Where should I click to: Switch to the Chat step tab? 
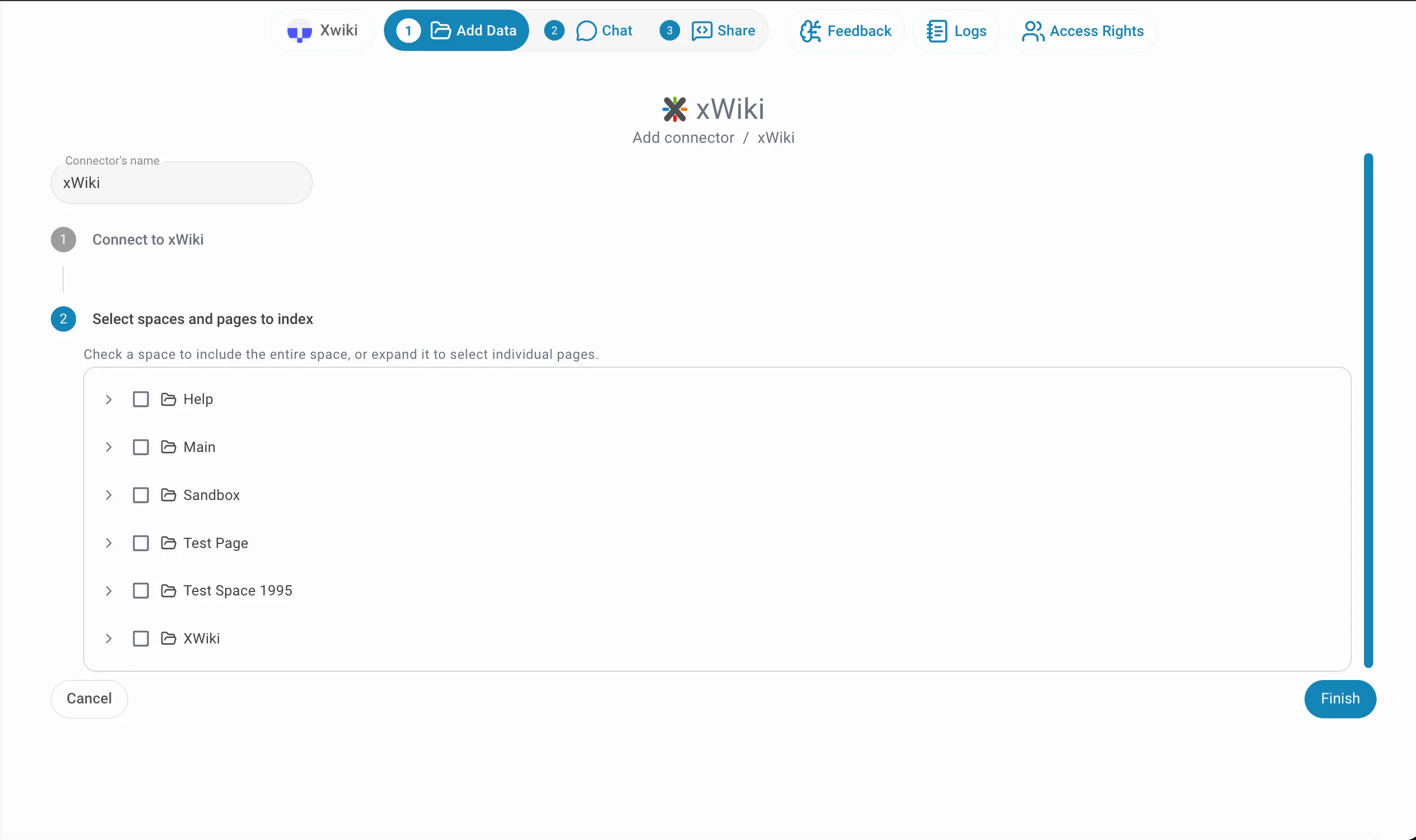[x=589, y=31]
